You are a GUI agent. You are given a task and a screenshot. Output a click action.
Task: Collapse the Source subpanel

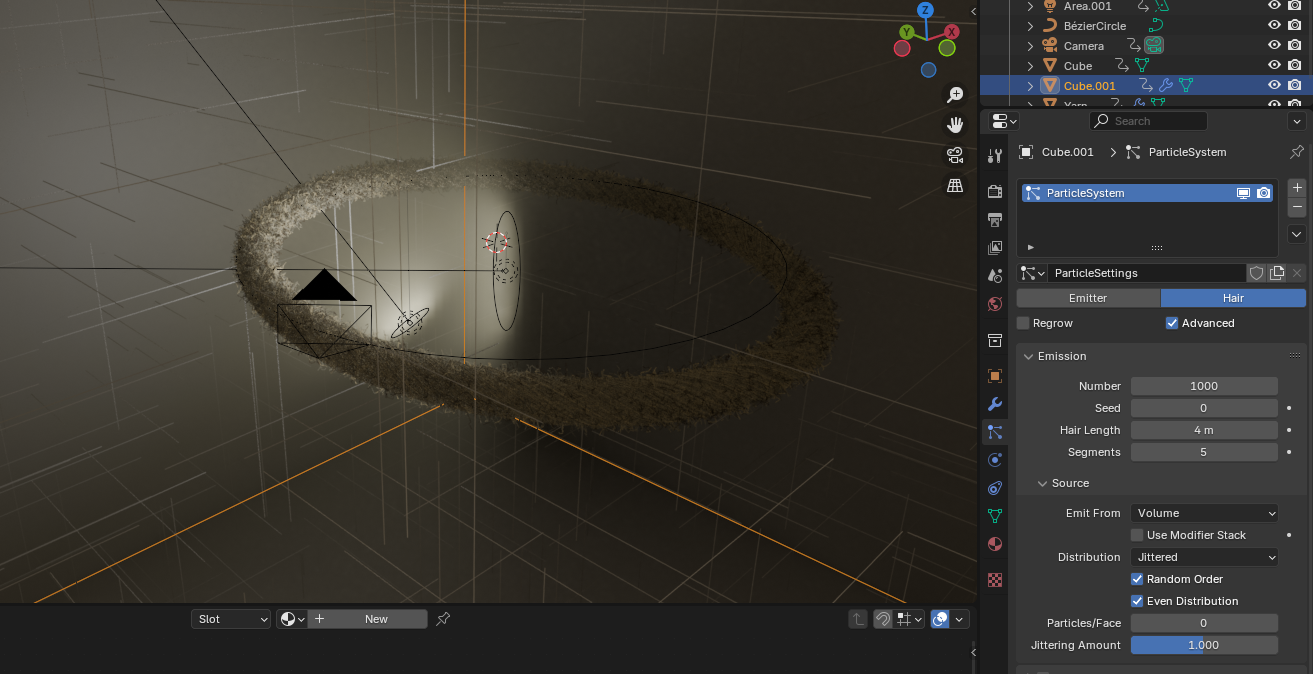[1042, 483]
